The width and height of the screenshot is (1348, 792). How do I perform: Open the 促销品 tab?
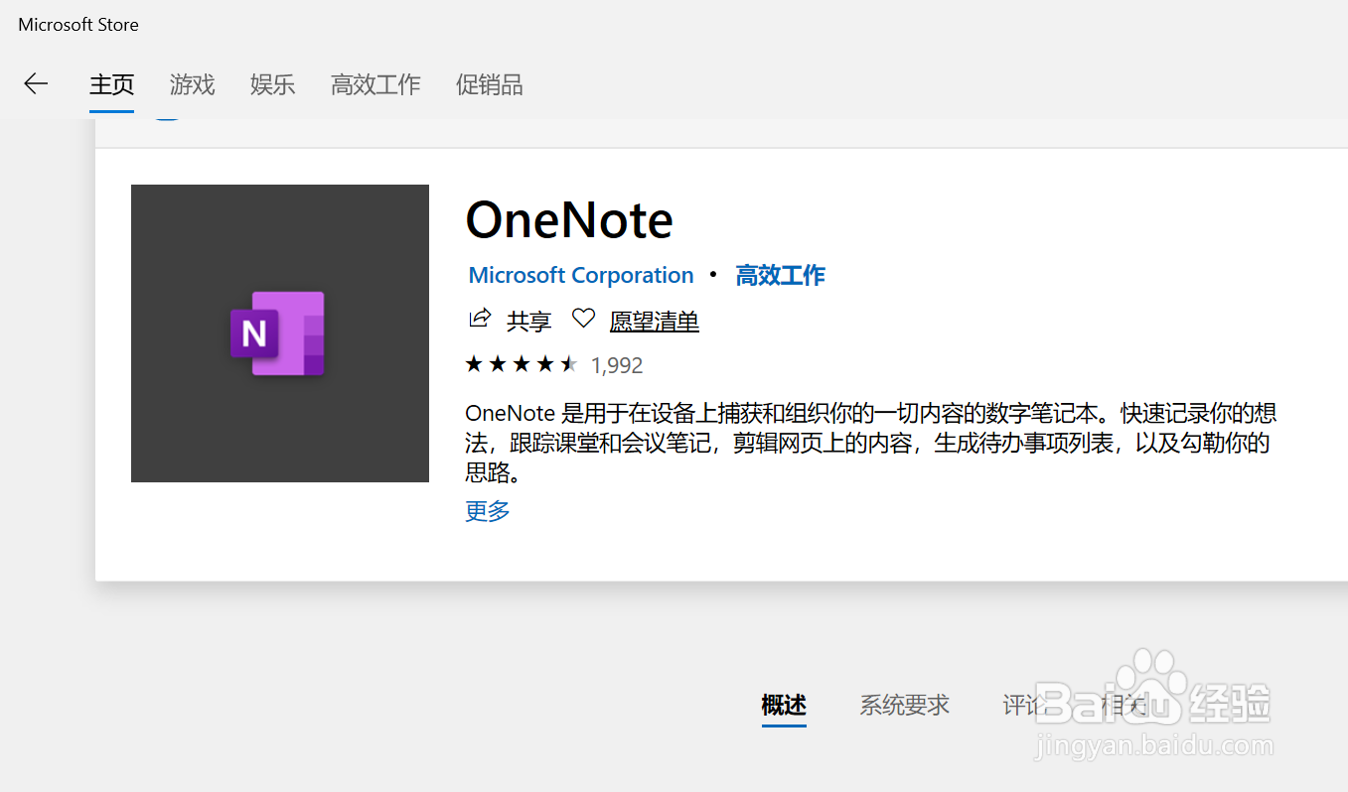point(489,85)
